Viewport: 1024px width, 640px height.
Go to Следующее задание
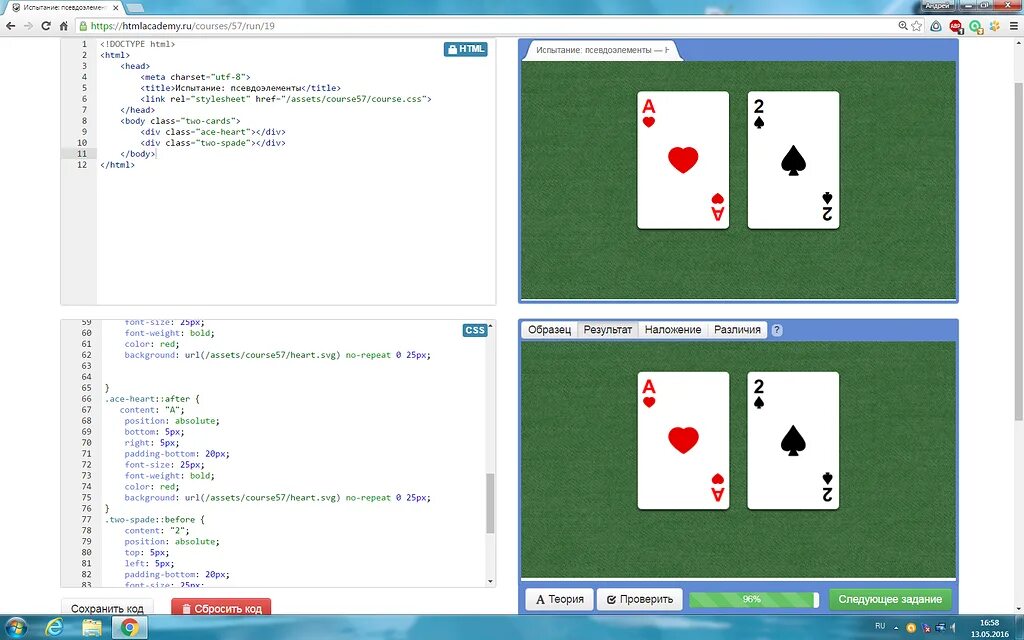(890, 600)
